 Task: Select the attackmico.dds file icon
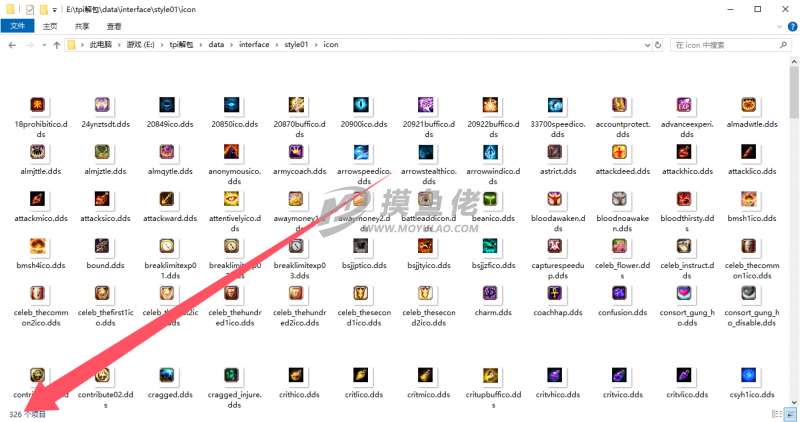(x=38, y=199)
